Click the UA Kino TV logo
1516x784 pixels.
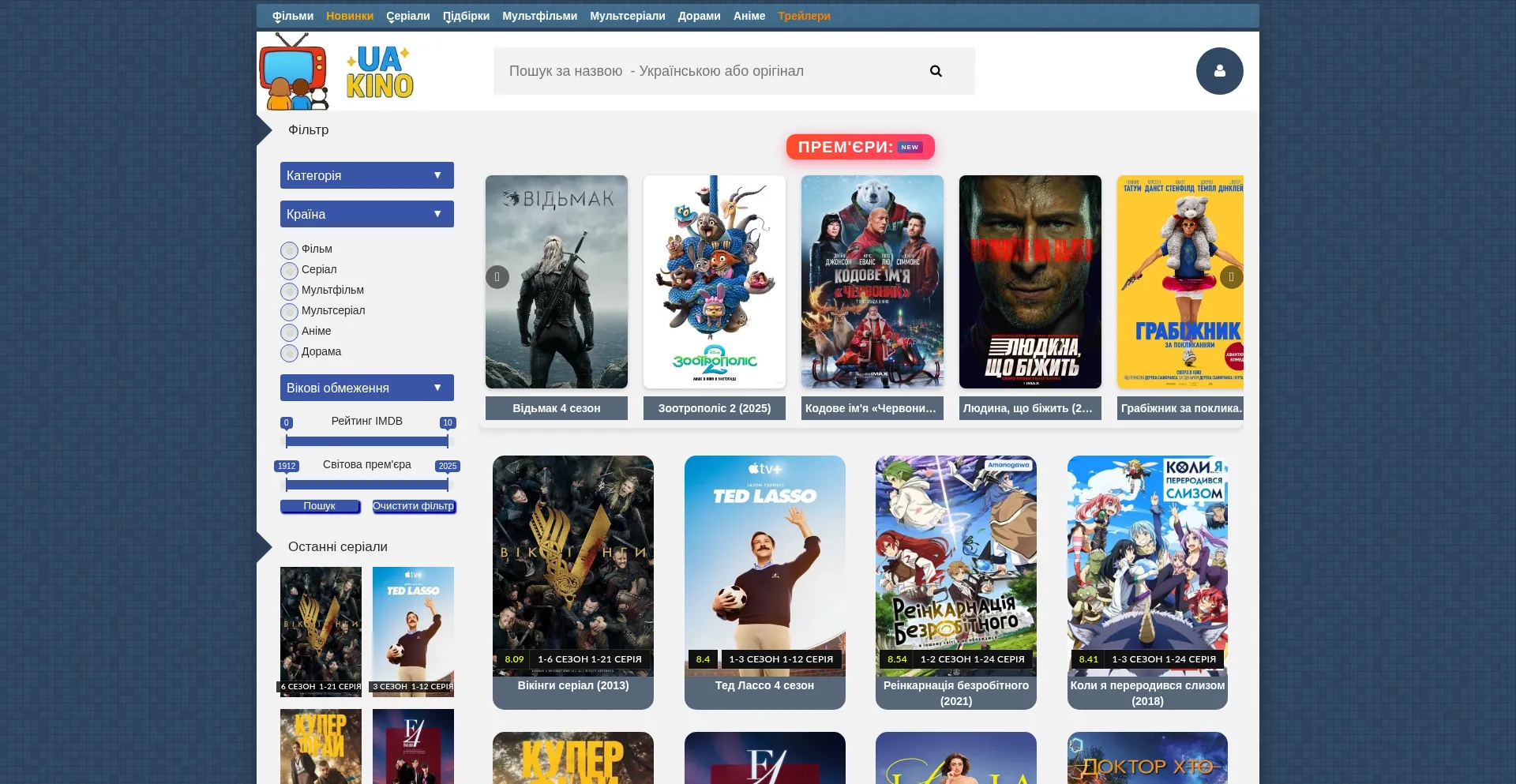click(x=293, y=73)
